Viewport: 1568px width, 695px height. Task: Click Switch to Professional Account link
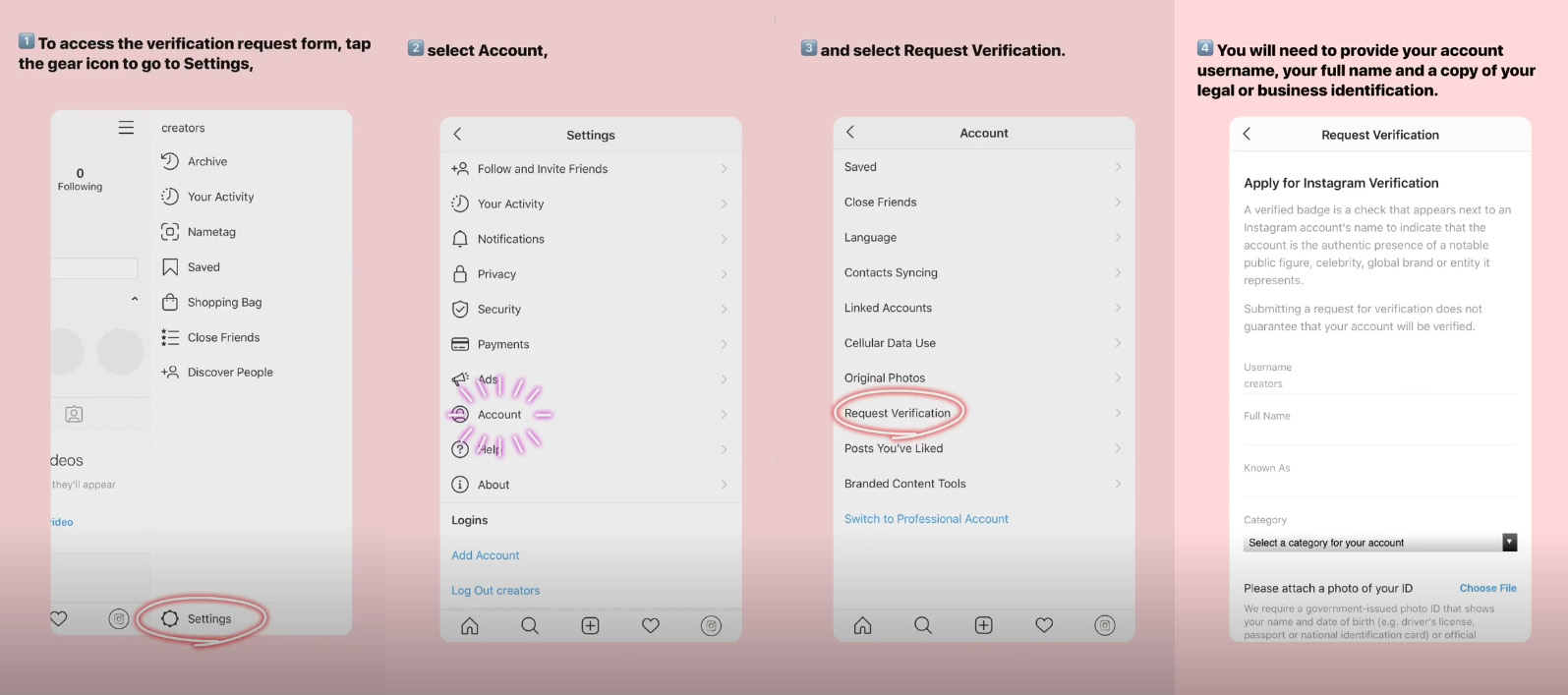point(926,519)
